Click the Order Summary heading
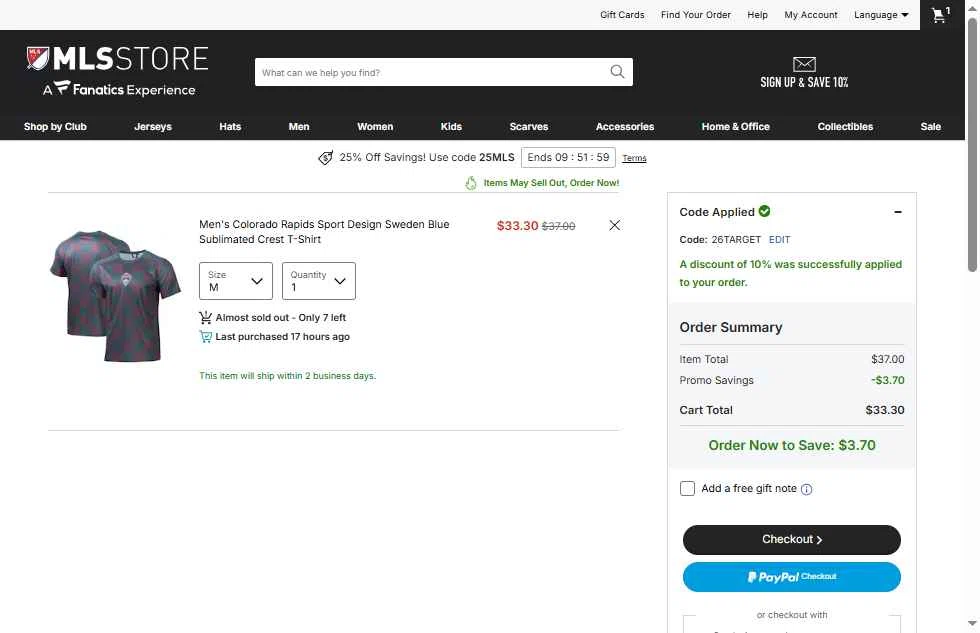 coord(731,327)
